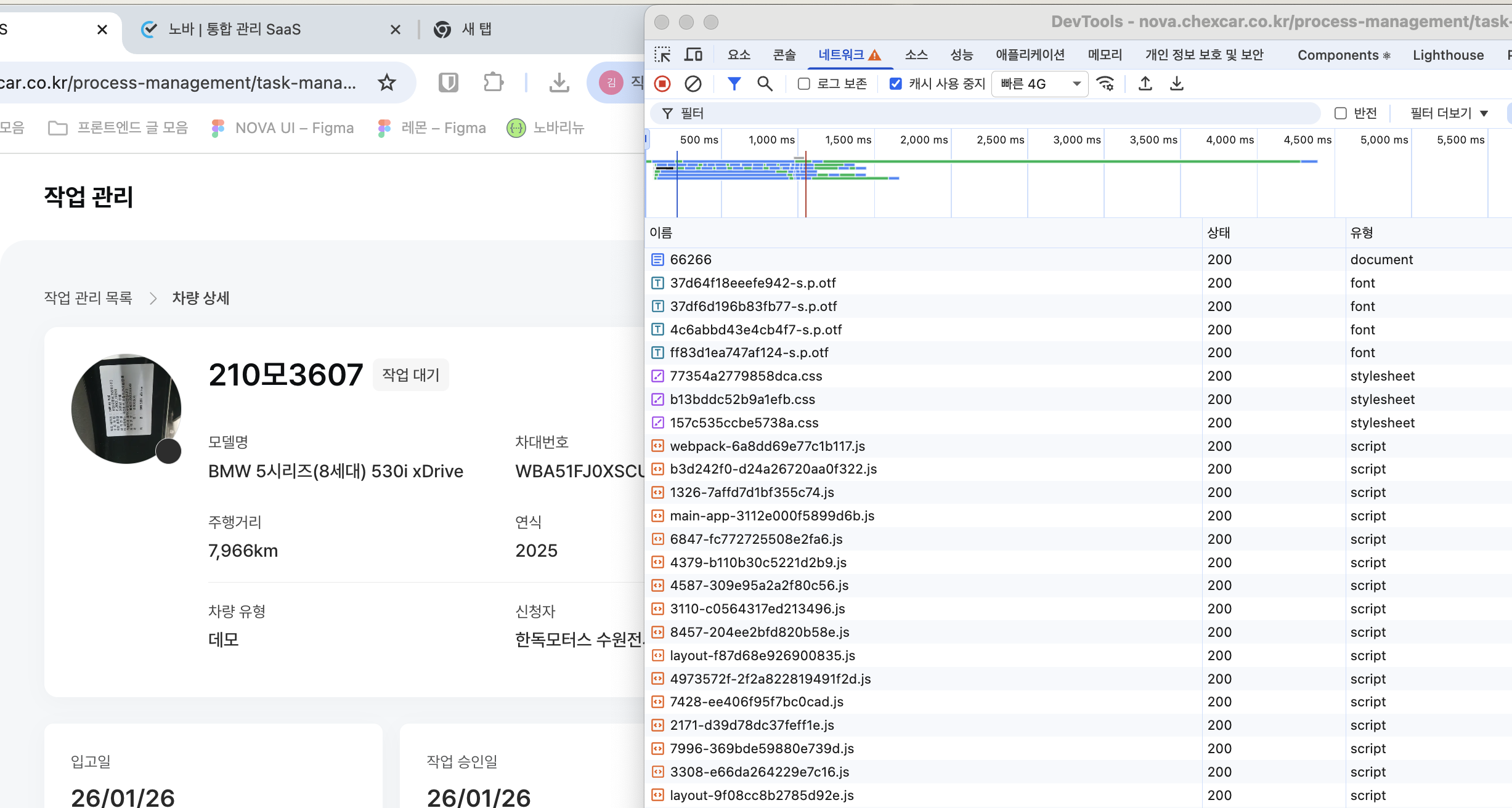Enable the 로그 보존 checkbox

click(804, 84)
